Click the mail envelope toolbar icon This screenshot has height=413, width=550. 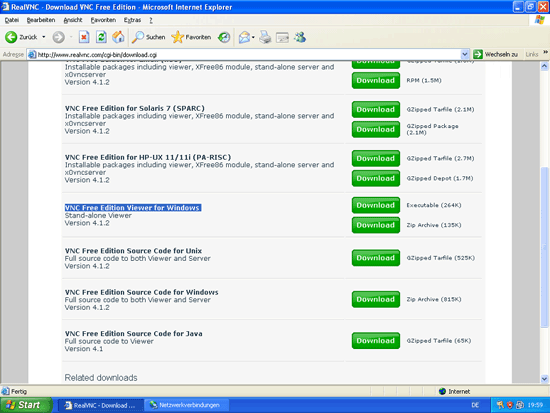[x=244, y=37]
